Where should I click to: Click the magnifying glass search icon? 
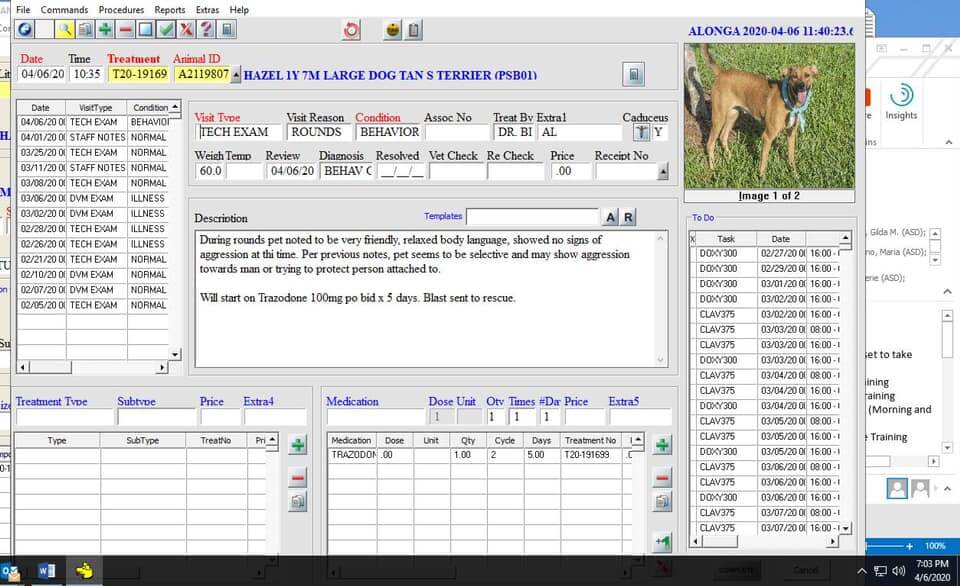(64, 30)
